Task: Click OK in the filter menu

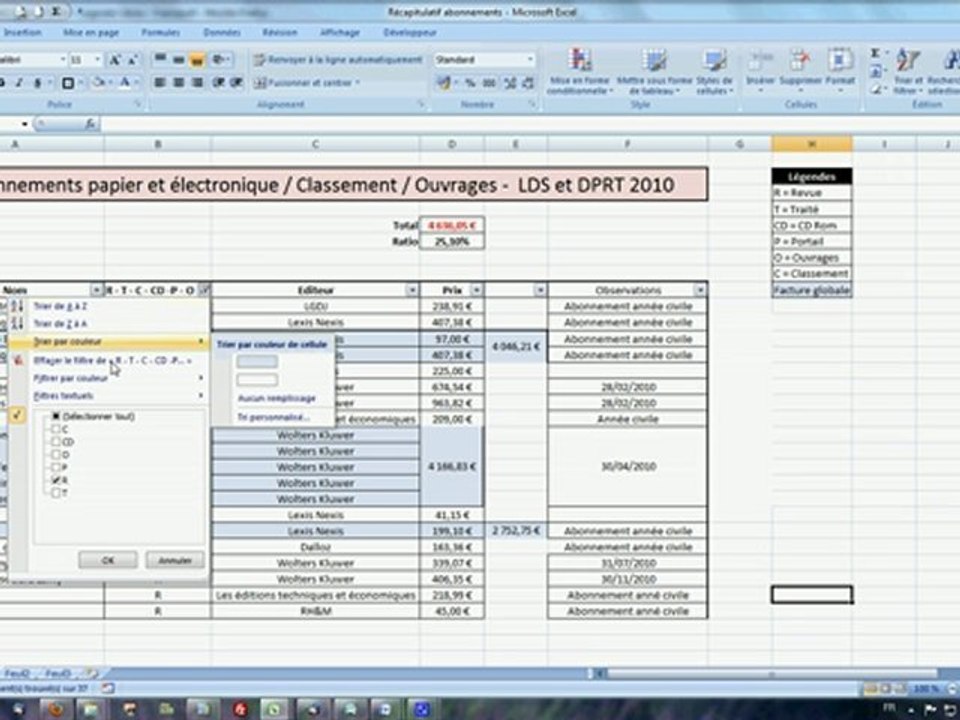Action: point(108,560)
